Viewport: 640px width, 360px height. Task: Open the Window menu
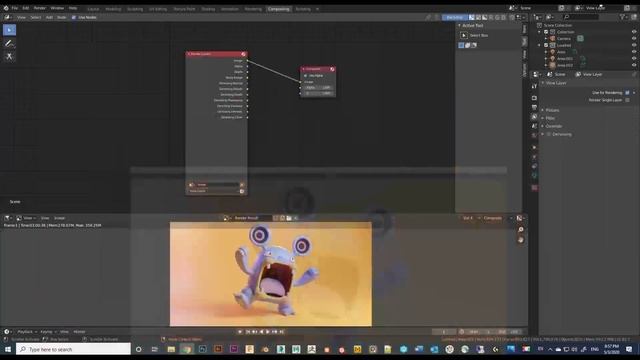tap(57, 8)
